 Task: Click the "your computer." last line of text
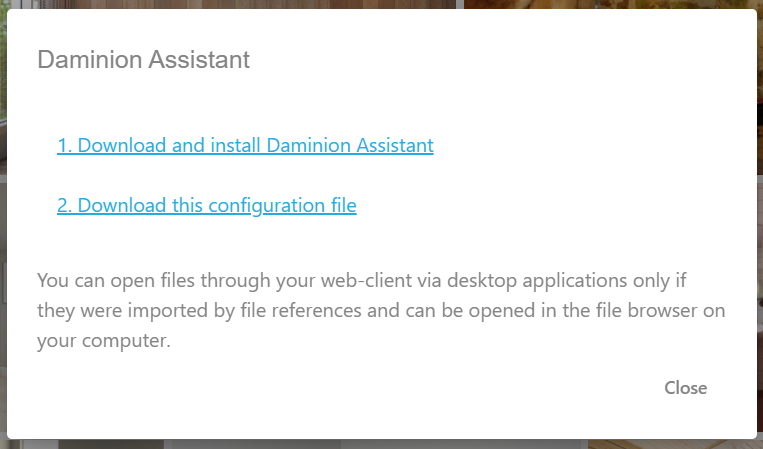click(104, 341)
